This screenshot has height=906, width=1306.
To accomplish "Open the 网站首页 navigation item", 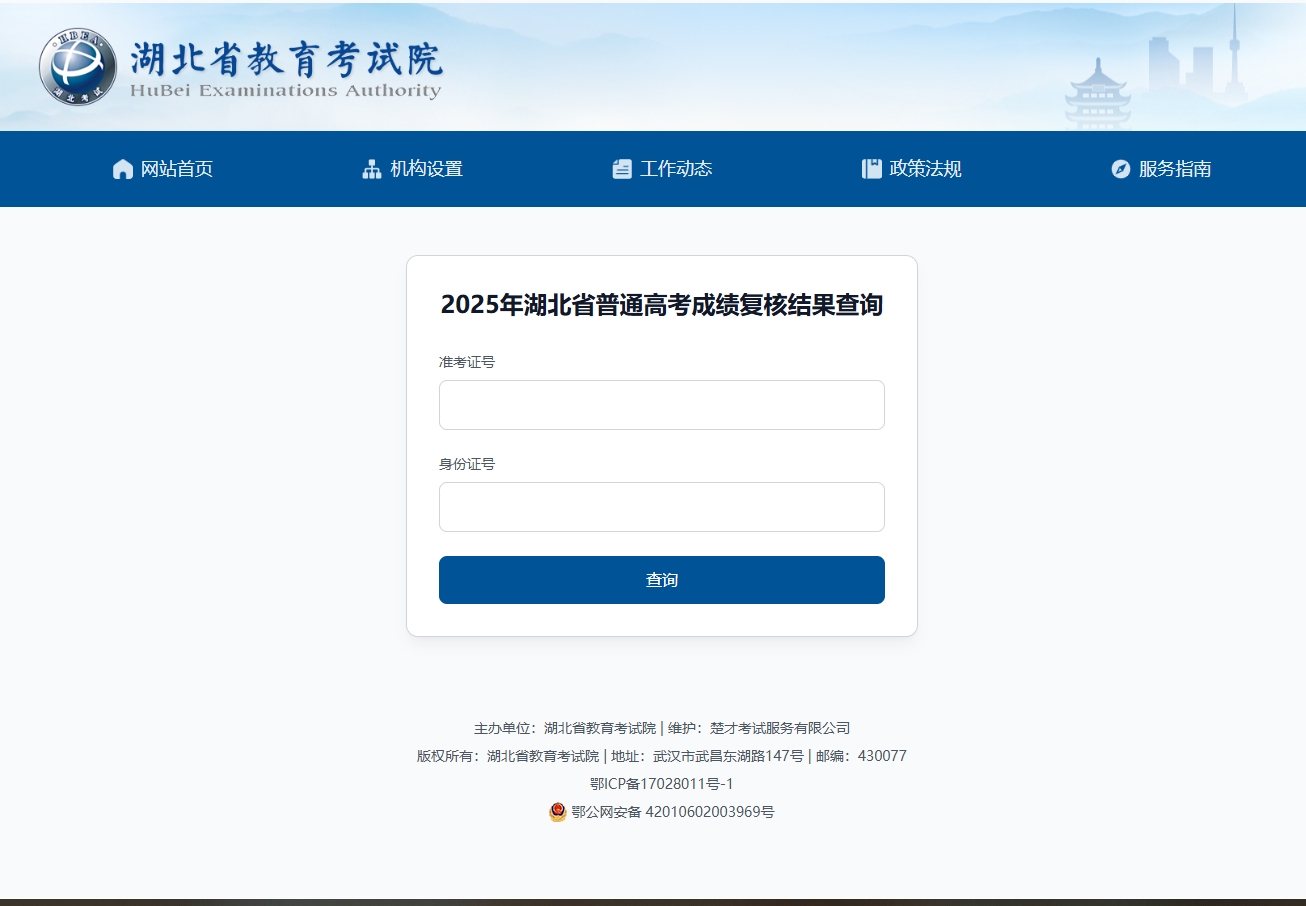I will 175,169.
